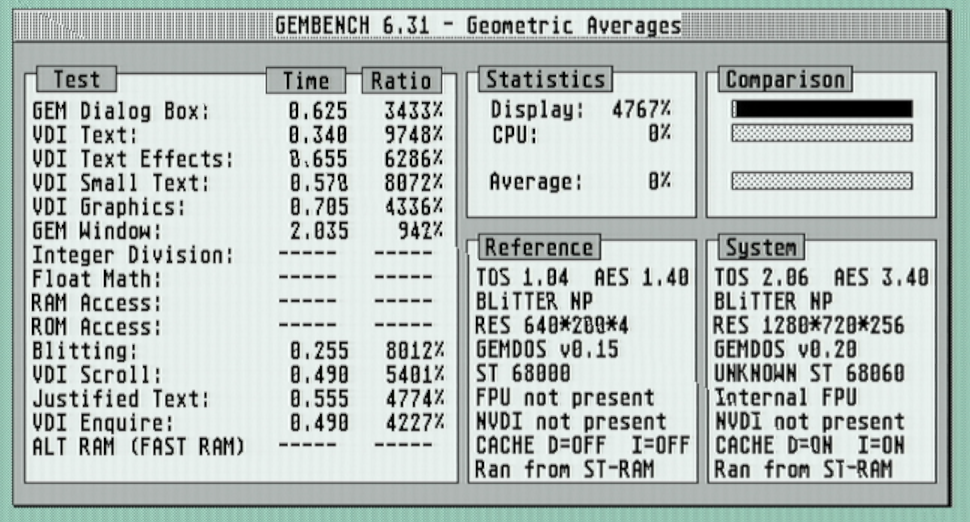The width and height of the screenshot is (970, 522).
Task: Click the 'Display:' statistics label
Action: 537,109
